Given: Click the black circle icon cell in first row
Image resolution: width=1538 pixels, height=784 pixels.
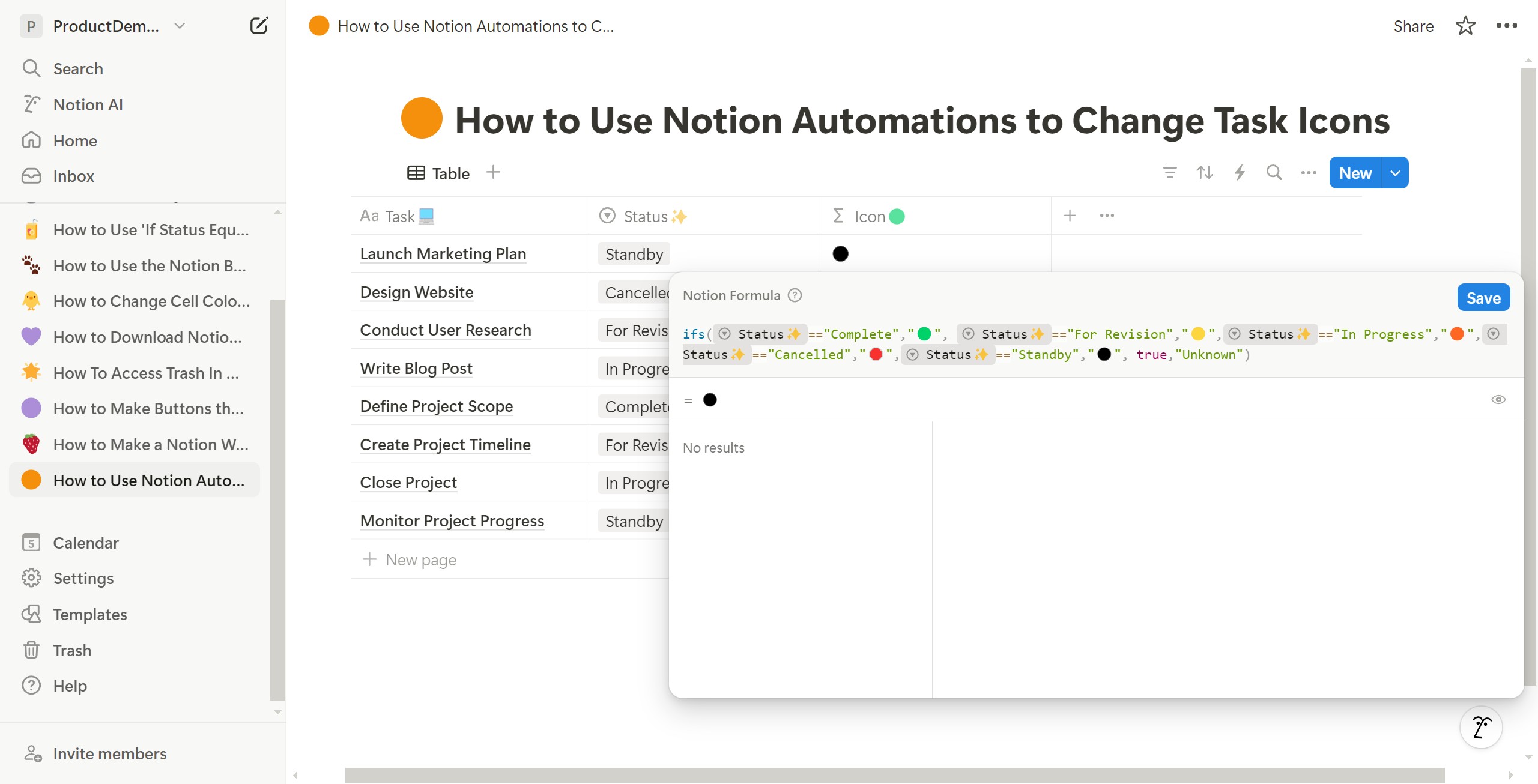Looking at the screenshot, I should point(840,254).
